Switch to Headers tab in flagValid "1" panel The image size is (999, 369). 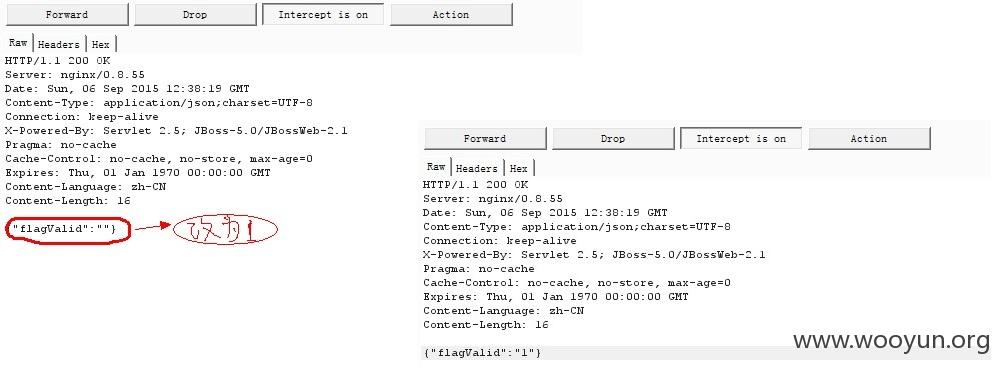[477, 168]
